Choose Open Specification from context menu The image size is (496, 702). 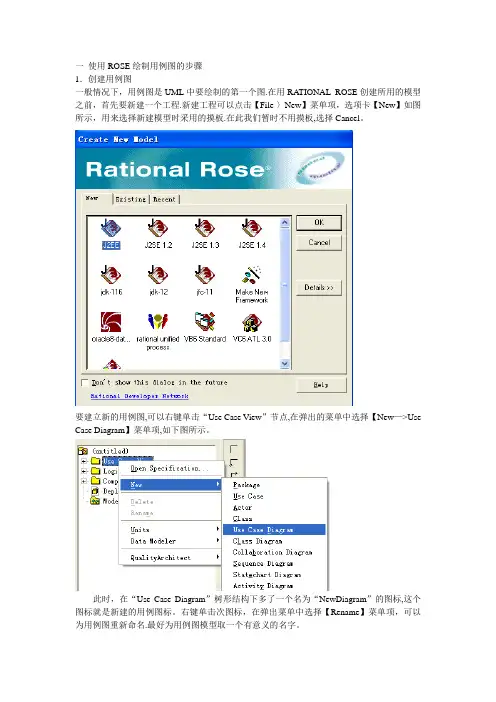pos(171,468)
